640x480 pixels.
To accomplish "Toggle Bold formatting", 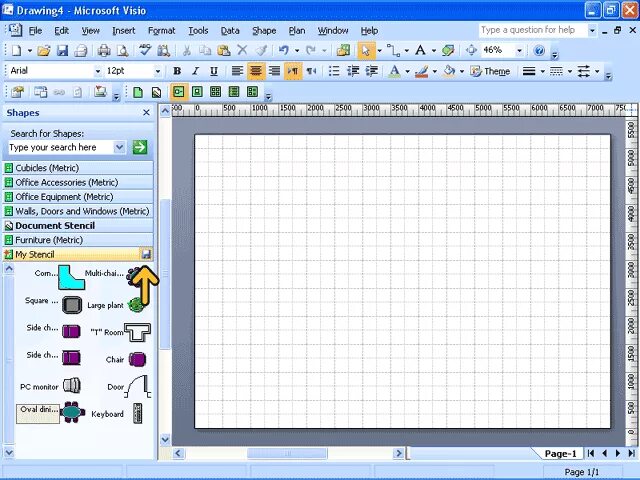I will pos(177,71).
